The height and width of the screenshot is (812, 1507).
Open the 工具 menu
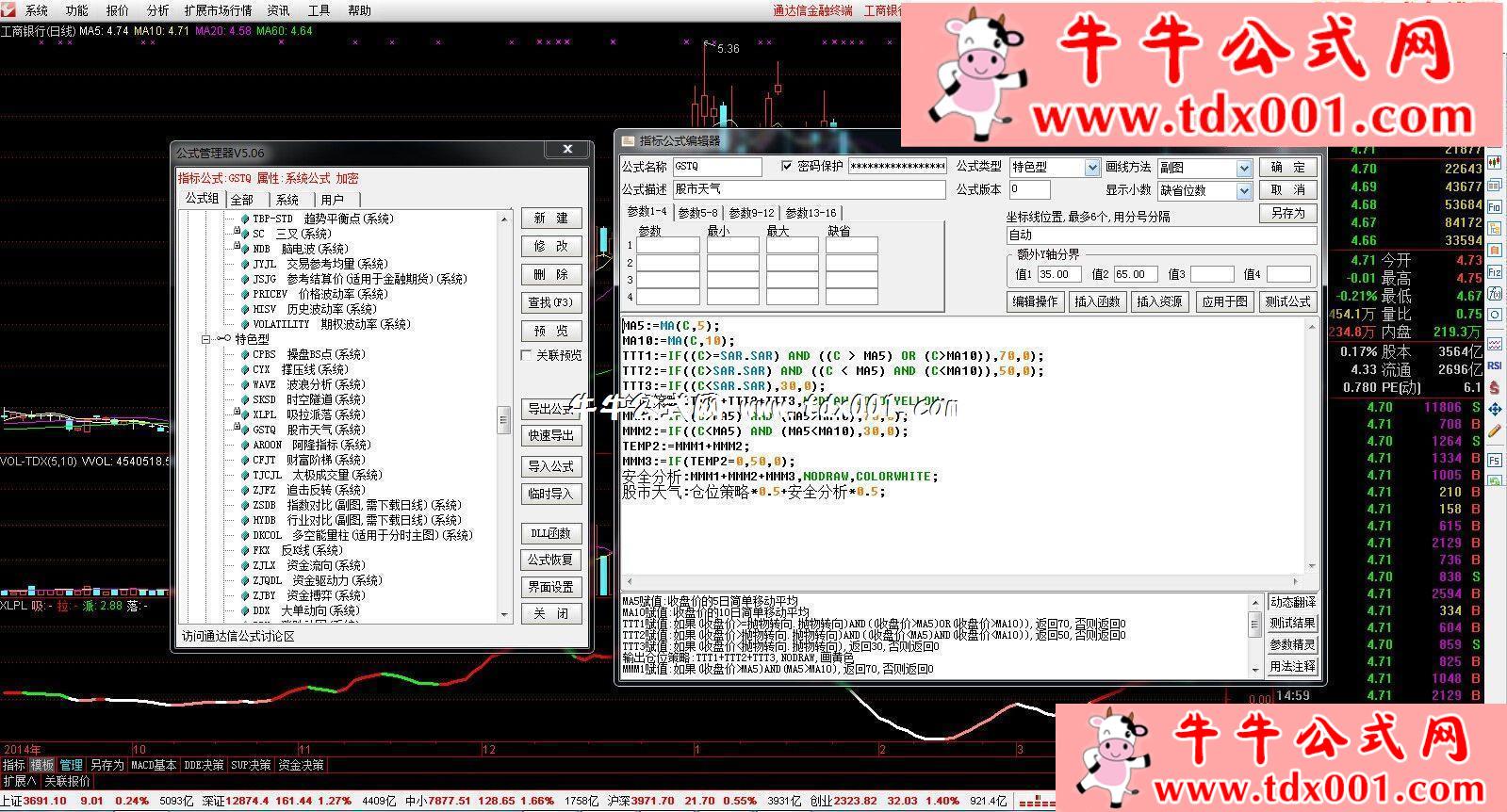pyautogui.click(x=319, y=10)
